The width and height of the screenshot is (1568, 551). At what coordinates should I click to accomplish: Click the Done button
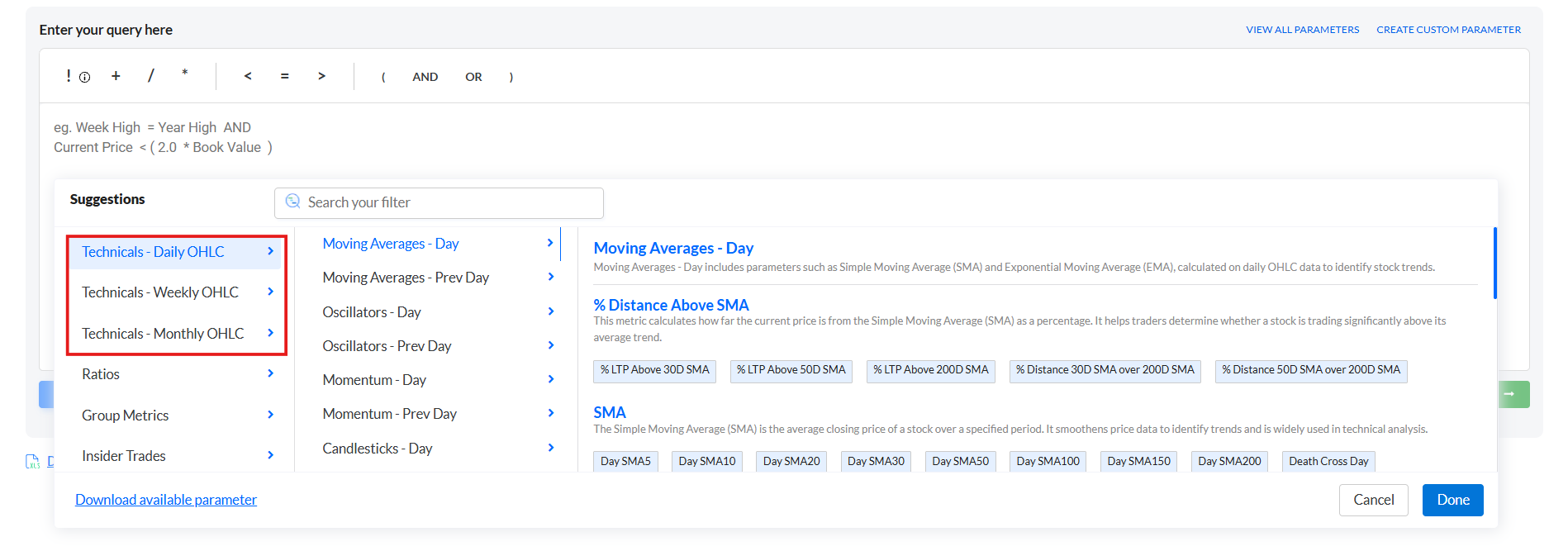point(1452,500)
